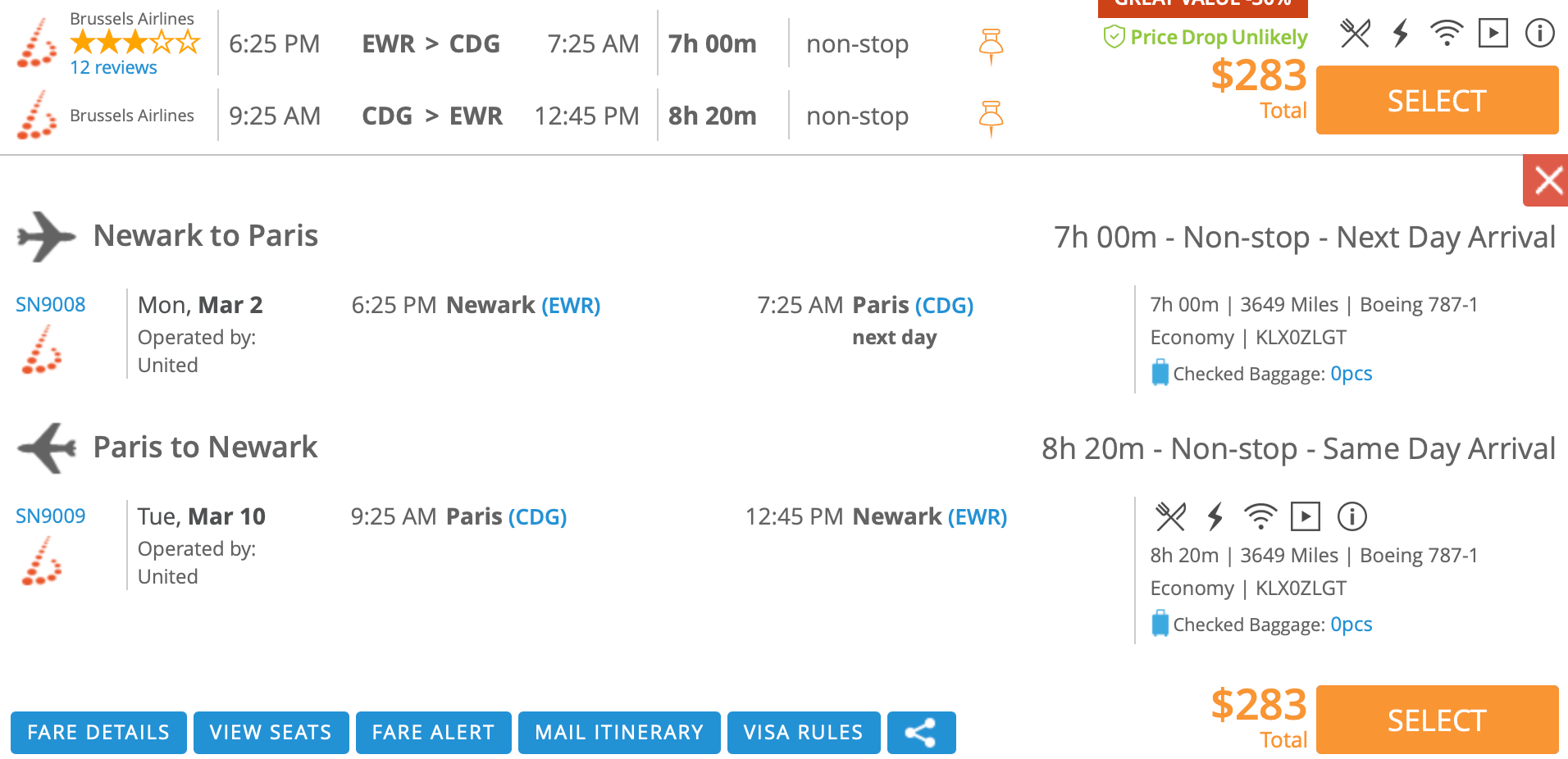Screen dimensions: 1568x759
Task: Pin the outbound EWR to CDG flight
Action: (x=991, y=45)
